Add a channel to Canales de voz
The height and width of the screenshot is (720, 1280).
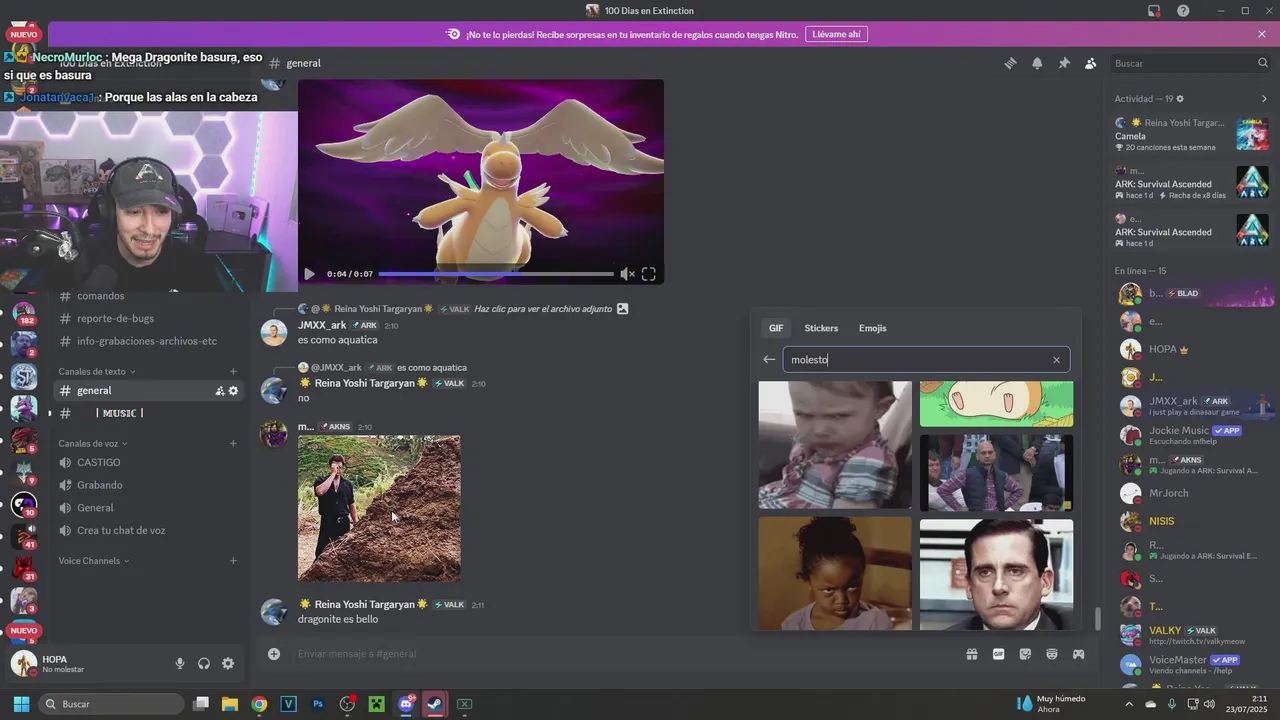coord(234,443)
